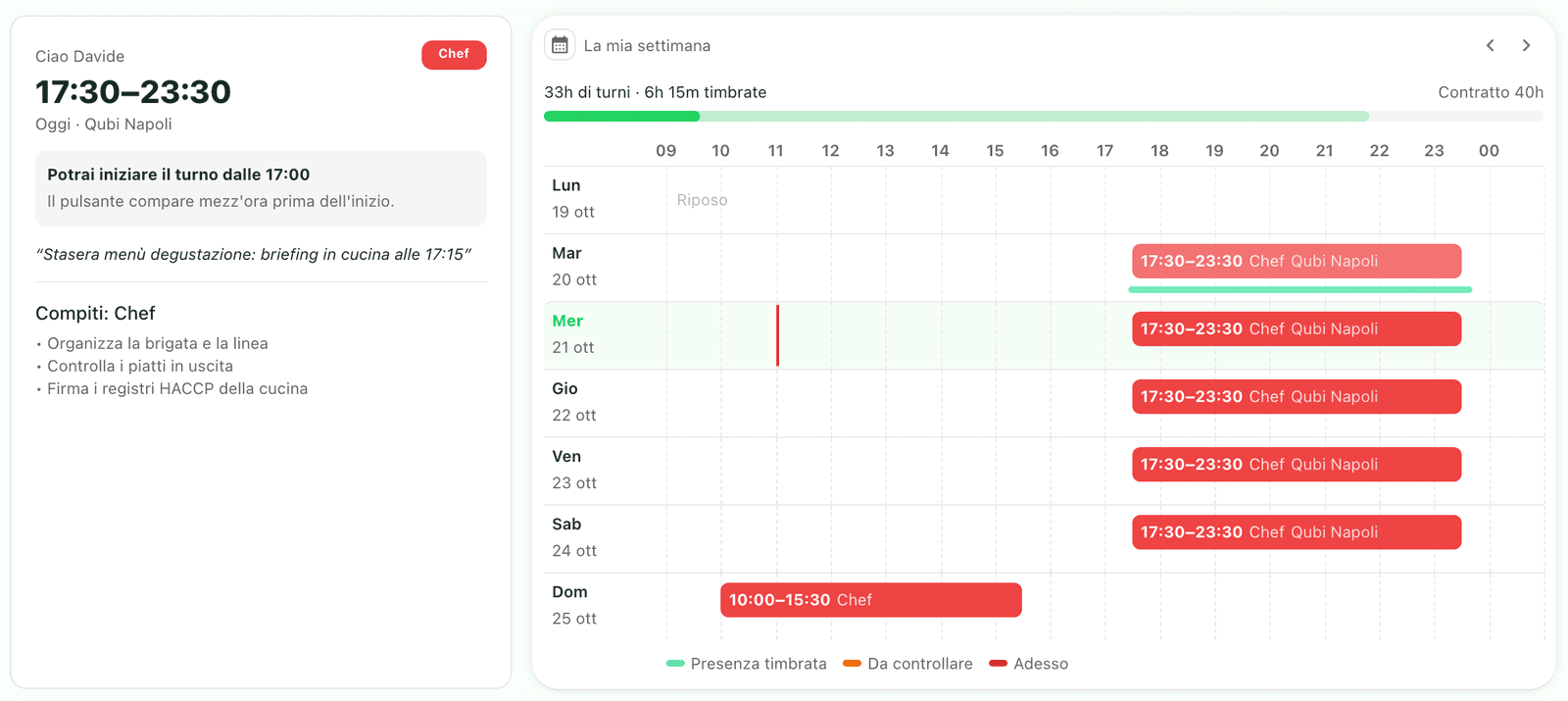
Task: Click the 00 hour column header
Action: (1489, 150)
